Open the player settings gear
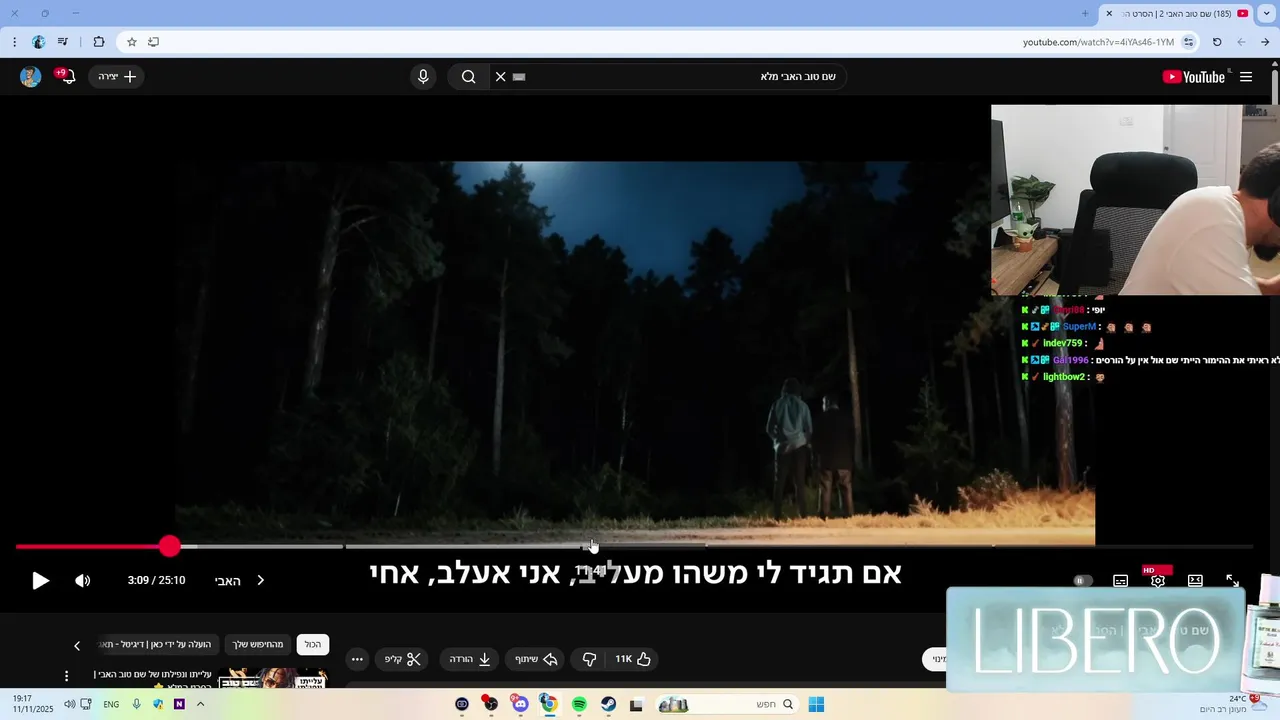This screenshot has width=1280, height=720. 1158,580
